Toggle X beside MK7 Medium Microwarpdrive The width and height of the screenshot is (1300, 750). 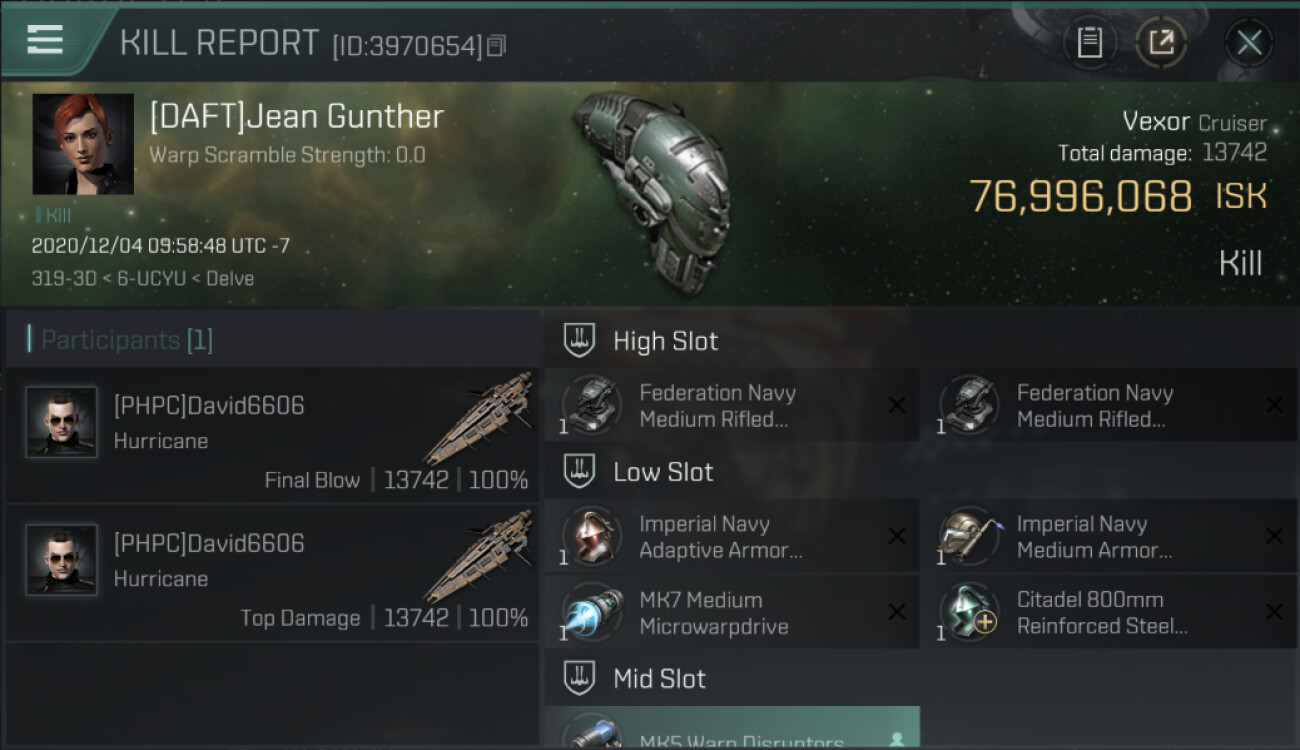tap(897, 612)
